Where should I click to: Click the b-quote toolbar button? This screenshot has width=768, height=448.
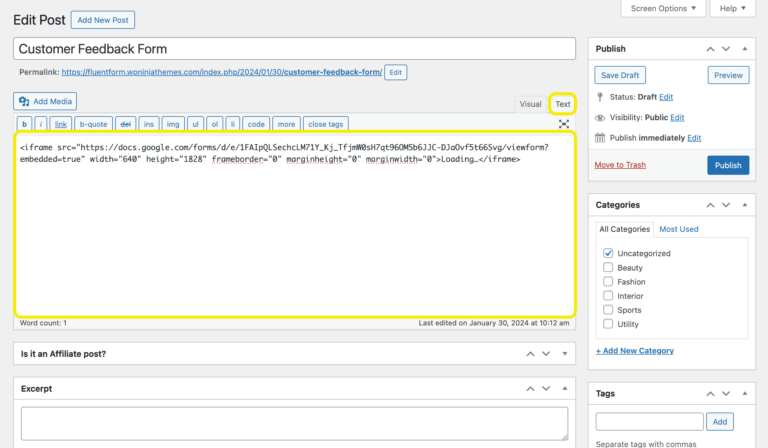pos(94,124)
